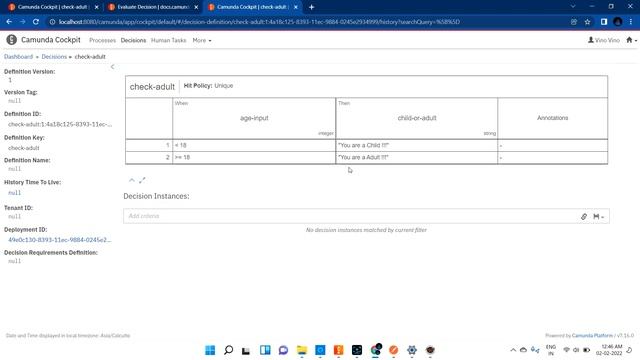
Task: Show hidden system tray icons
Action: coord(513,350)
